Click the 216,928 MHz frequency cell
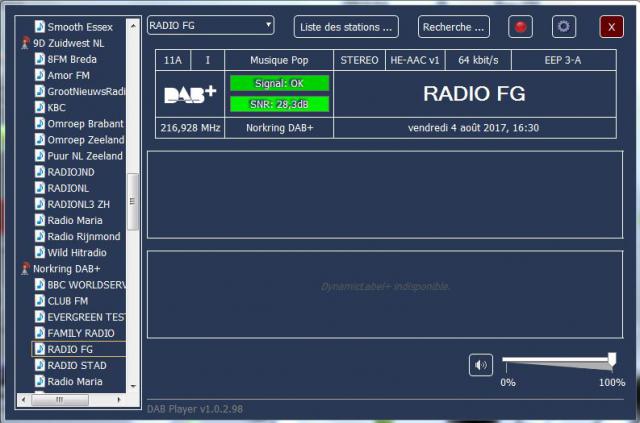This screenshot has height=423, width=640. 190,128
